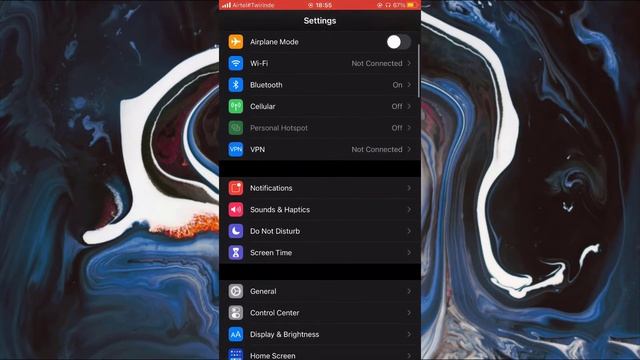Open the Home Screen label
Viewport: 640px width, 360px height.
coord(273,356)
